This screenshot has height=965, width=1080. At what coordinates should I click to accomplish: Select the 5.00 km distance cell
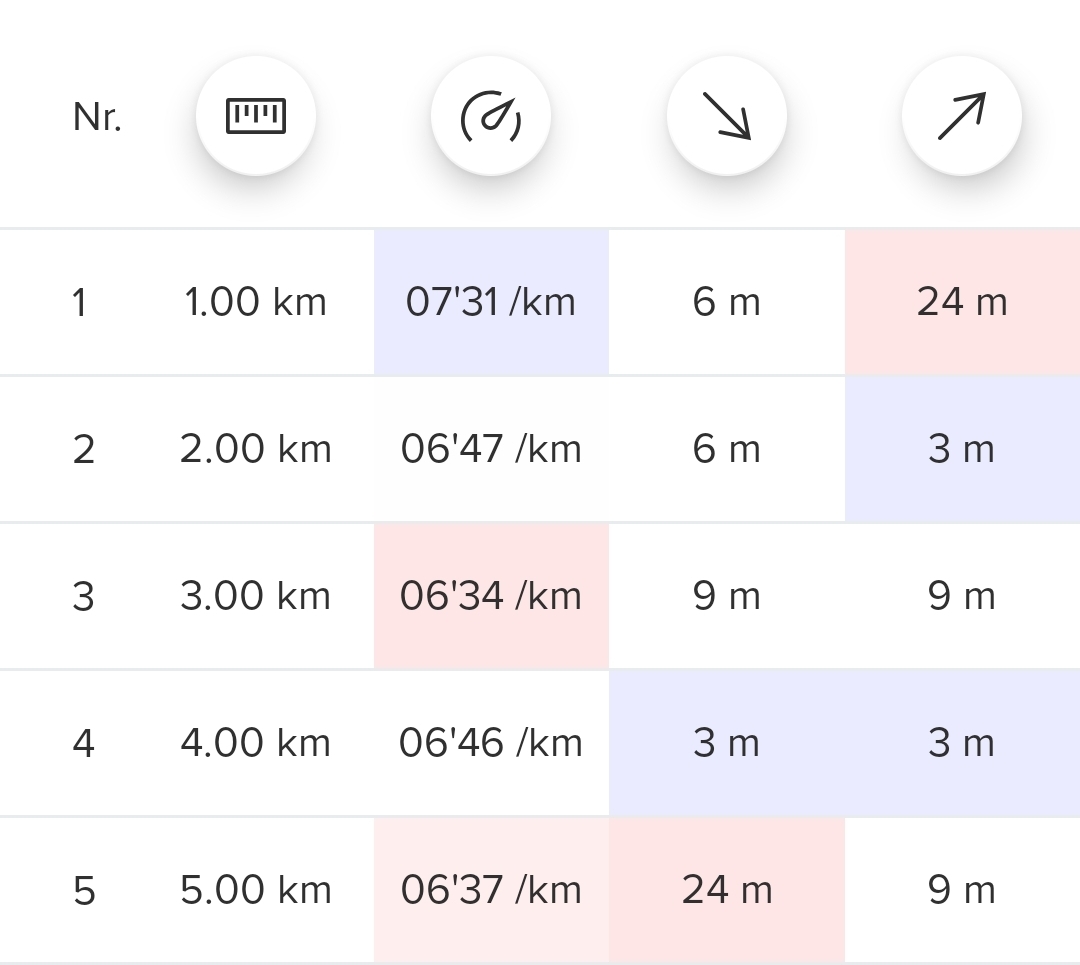pyautogui.click(x=256, y=890)
